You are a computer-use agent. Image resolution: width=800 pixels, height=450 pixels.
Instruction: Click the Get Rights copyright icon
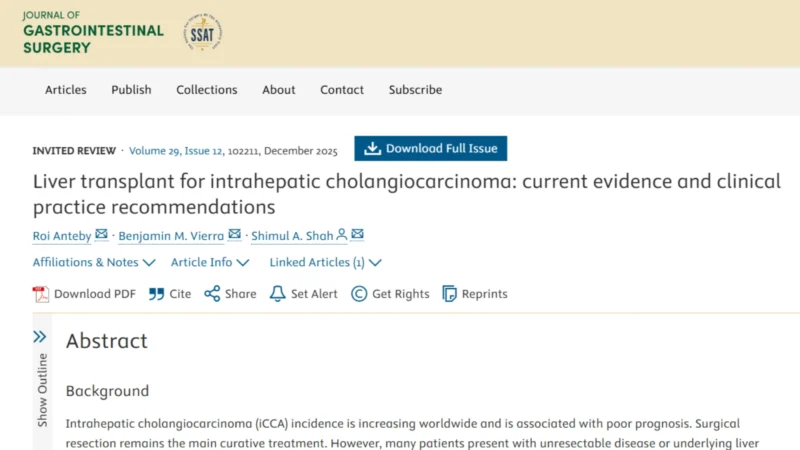[x=359, y=294]
